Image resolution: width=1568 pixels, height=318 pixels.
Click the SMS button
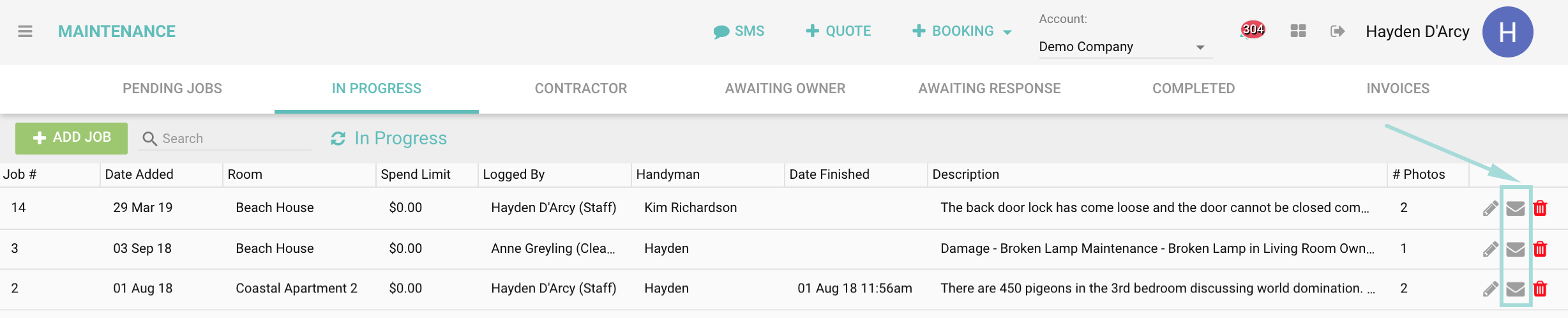pos(739,31)
